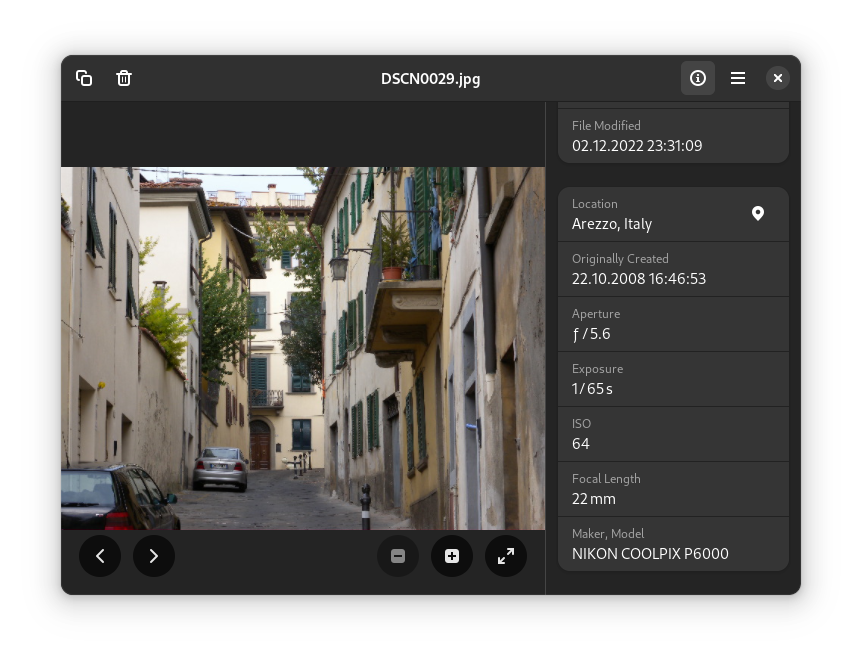Close the image viewer window
Viewport: 862px width, 662px height.
click(x=778, y=78)
